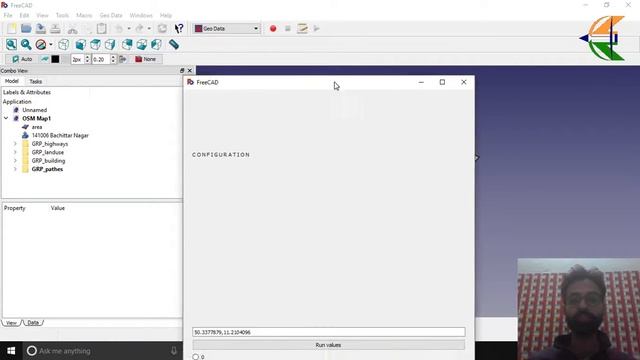Open the Redo history dropdown arrow
Screen dimensions: 640x360
149,29
